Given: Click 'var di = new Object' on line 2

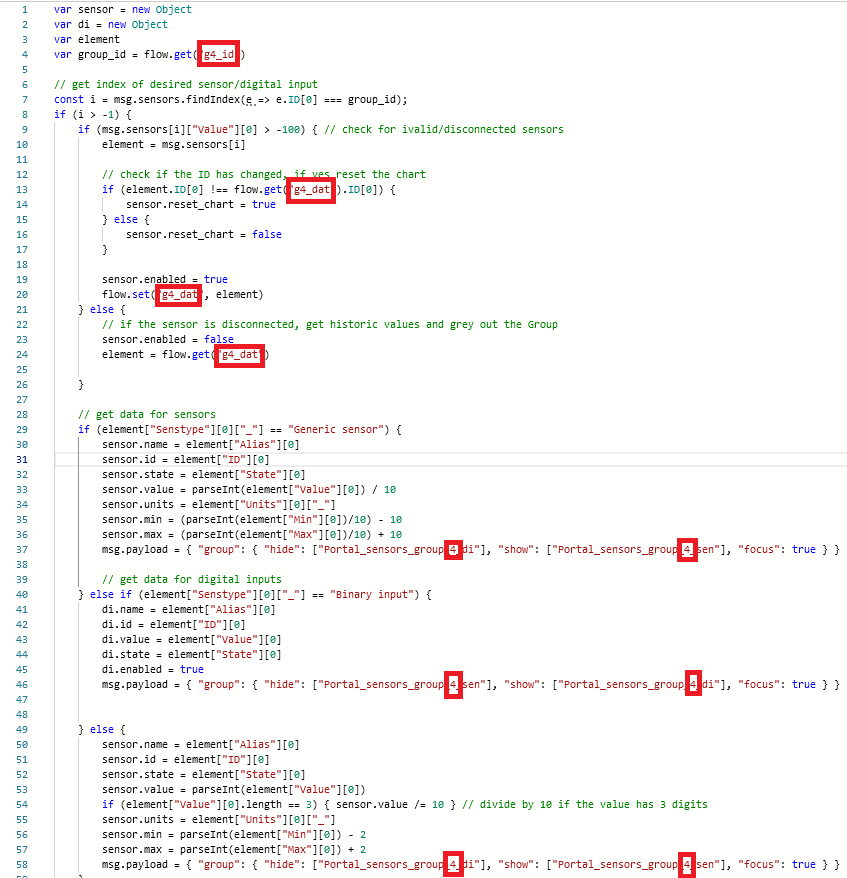Looking at the screenshot, I should pyautogui.click(x=111, y=25).
